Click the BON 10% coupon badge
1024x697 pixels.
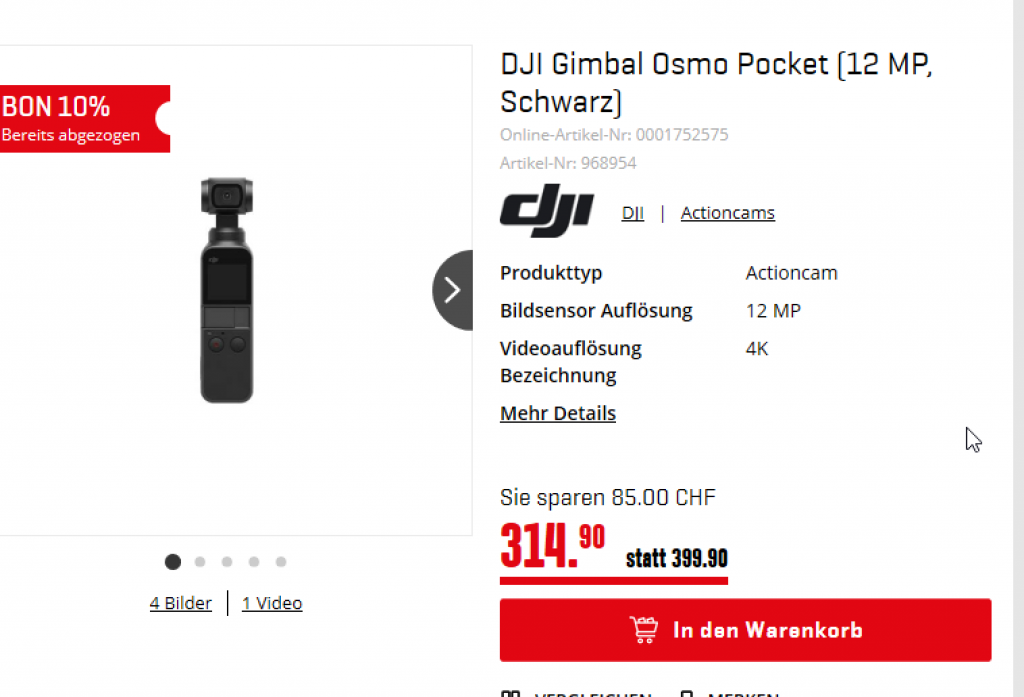coord(85,119)
